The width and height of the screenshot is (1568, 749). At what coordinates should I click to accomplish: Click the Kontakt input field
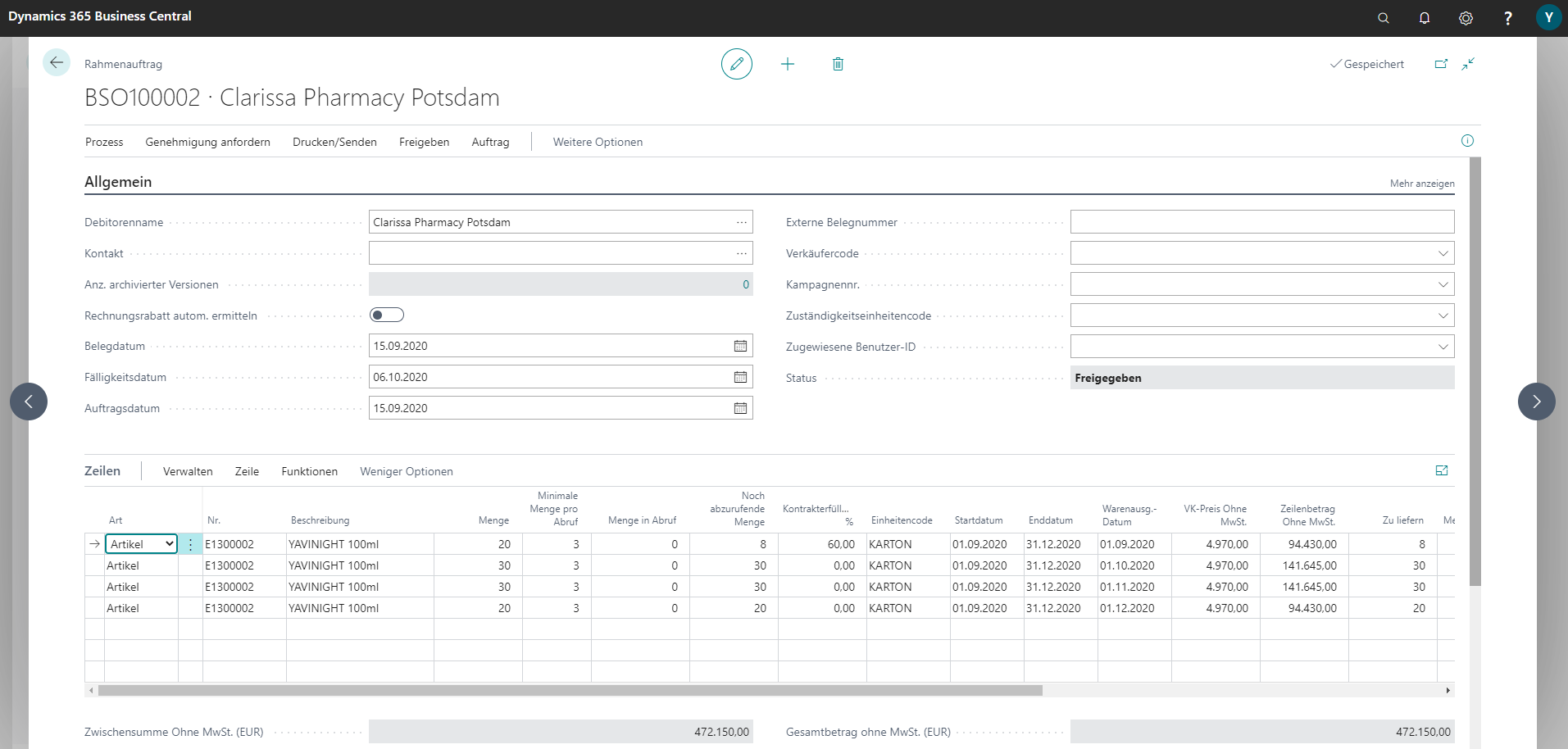point(561,253)
